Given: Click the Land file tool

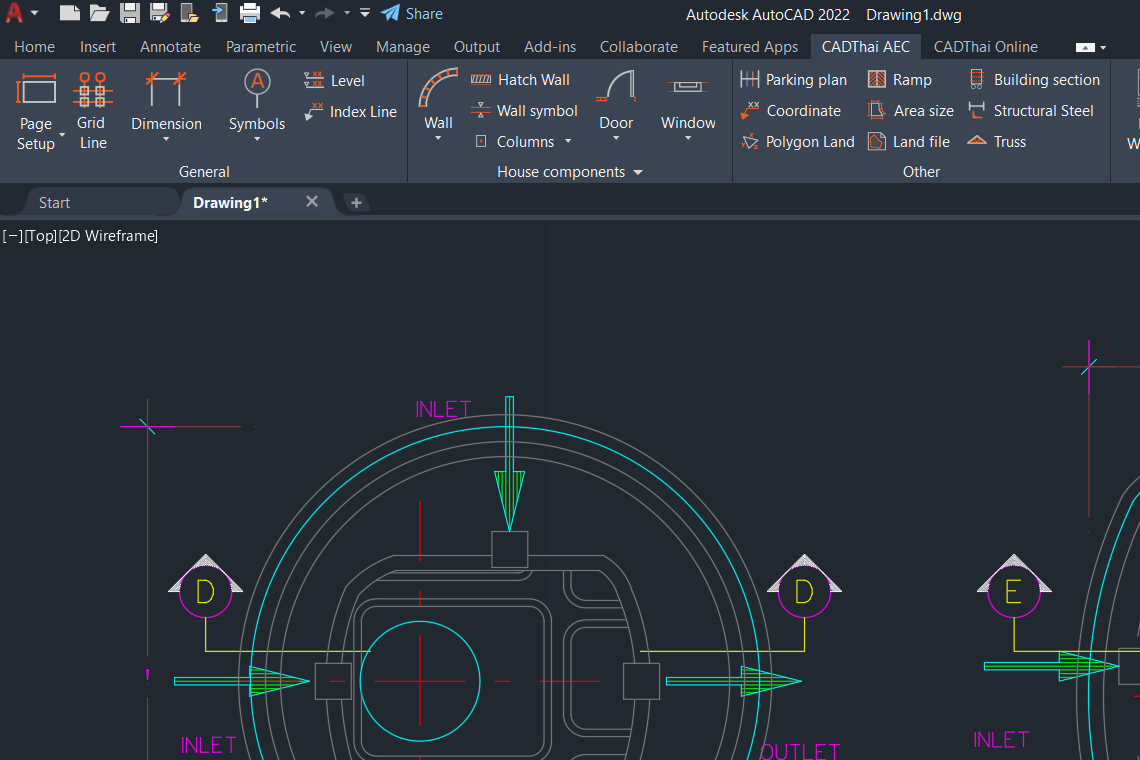Looking at the screenshot, I should 909,142.
